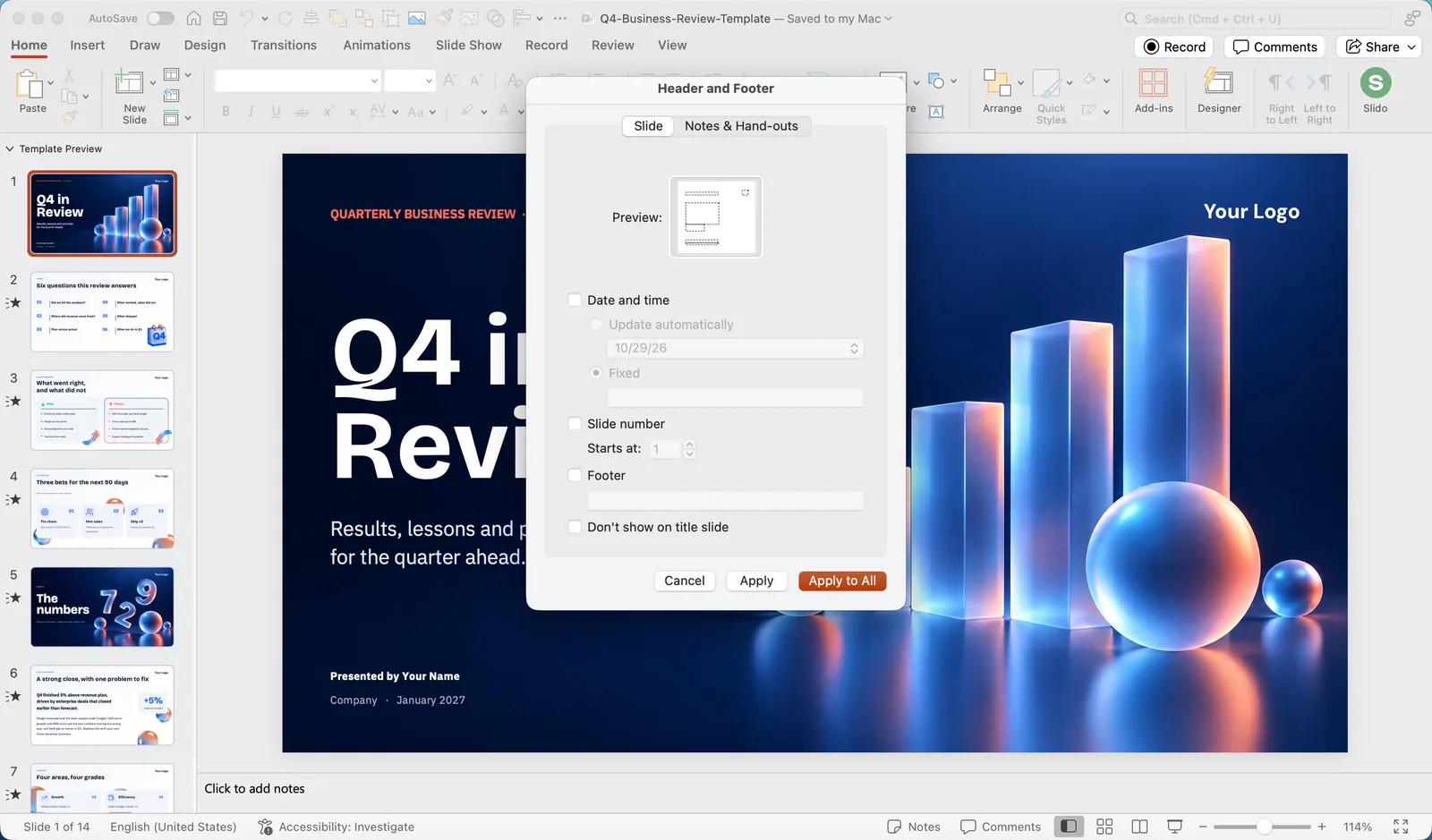Image resolution: width=1432 pixels, height=840 pixels.
Task: Switch to Reading view icon
Action: [x=1139, y=827]
